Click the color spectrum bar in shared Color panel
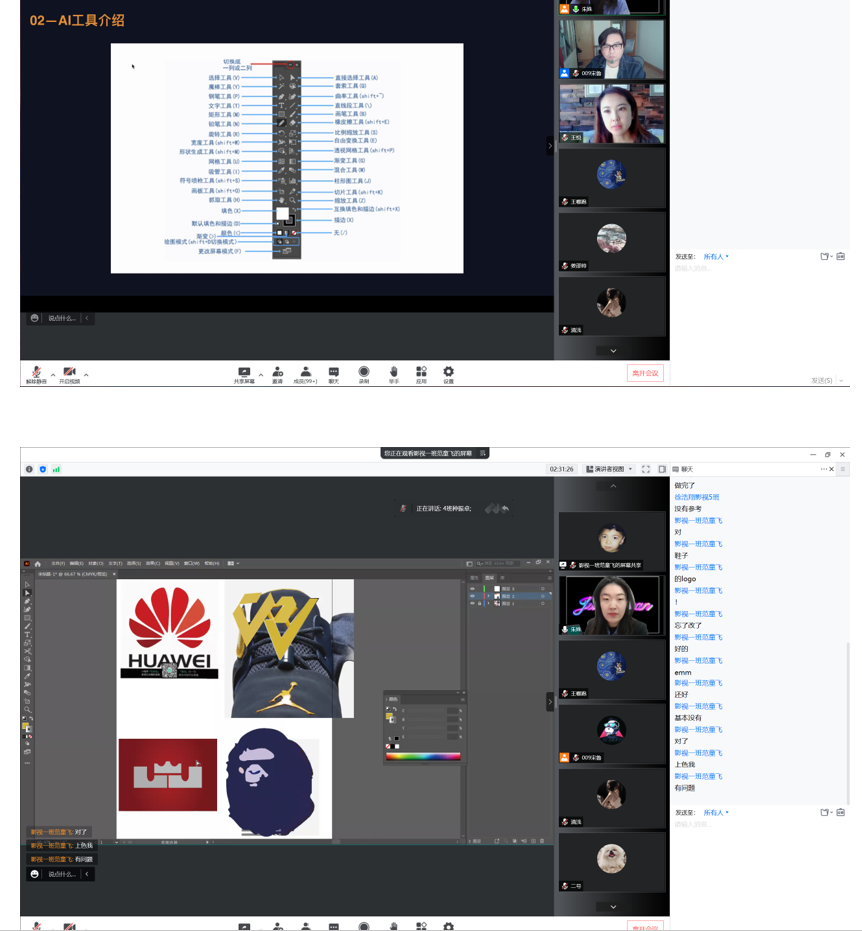 423,757
